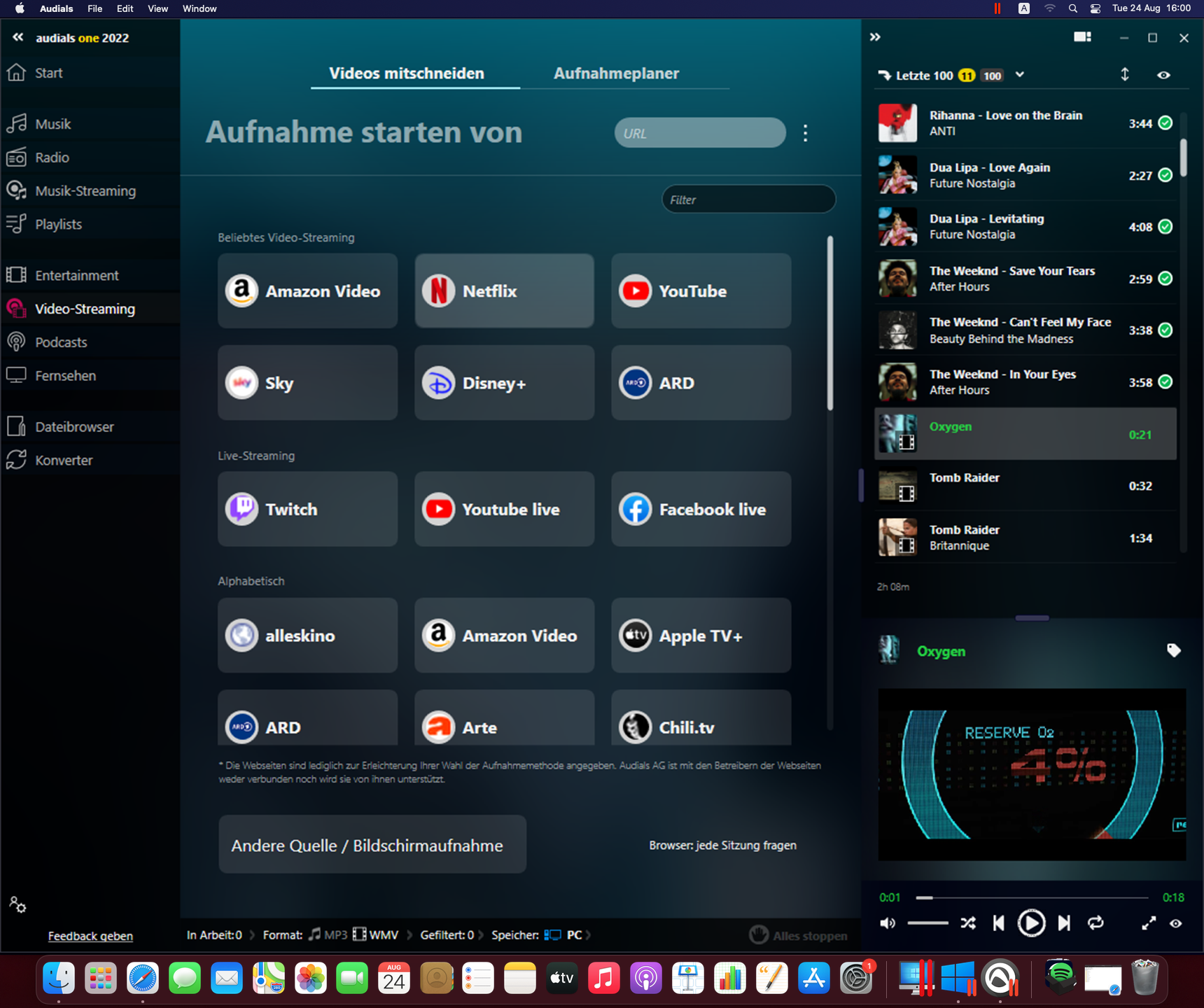Play the current Oxygen video

pos(1030,923)
